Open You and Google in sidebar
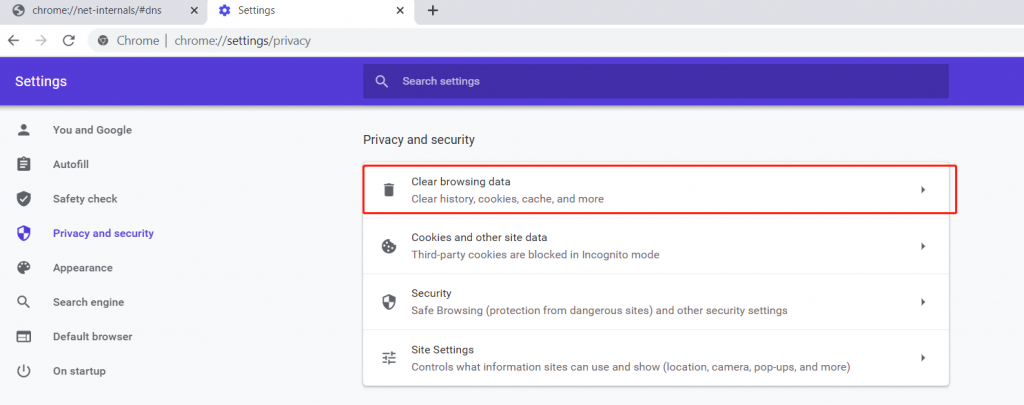1024x405 pixels. (92, 130)
